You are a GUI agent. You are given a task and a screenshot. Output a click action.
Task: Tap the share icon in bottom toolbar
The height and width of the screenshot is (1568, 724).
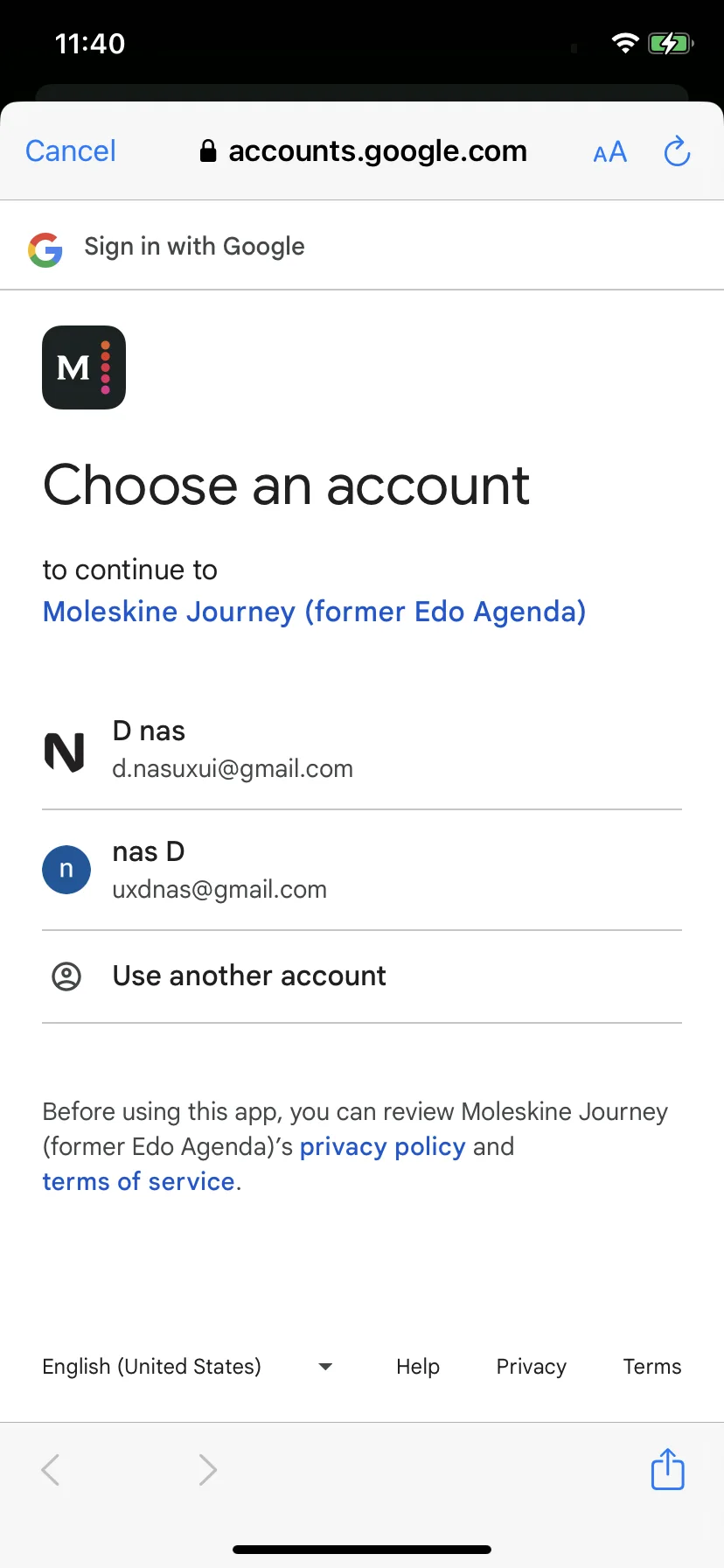[x=667, y=1469]
